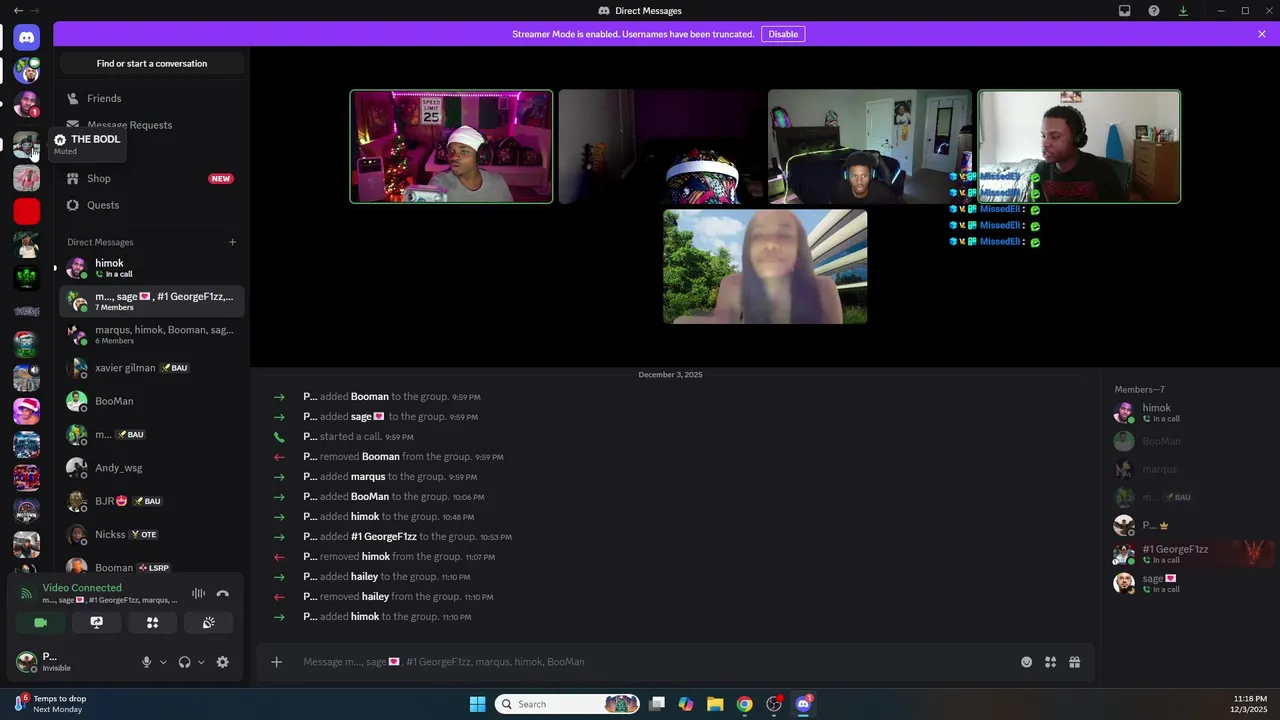1280x720 pixels.
Task: Open the Andy_wsg conversation
Action: coord(152,468)
